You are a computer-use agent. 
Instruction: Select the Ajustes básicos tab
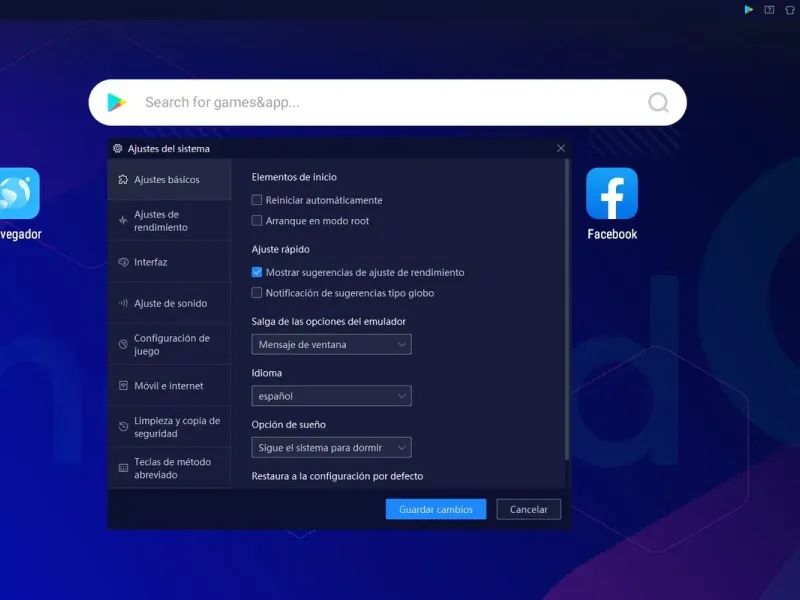tap(169, 180)
